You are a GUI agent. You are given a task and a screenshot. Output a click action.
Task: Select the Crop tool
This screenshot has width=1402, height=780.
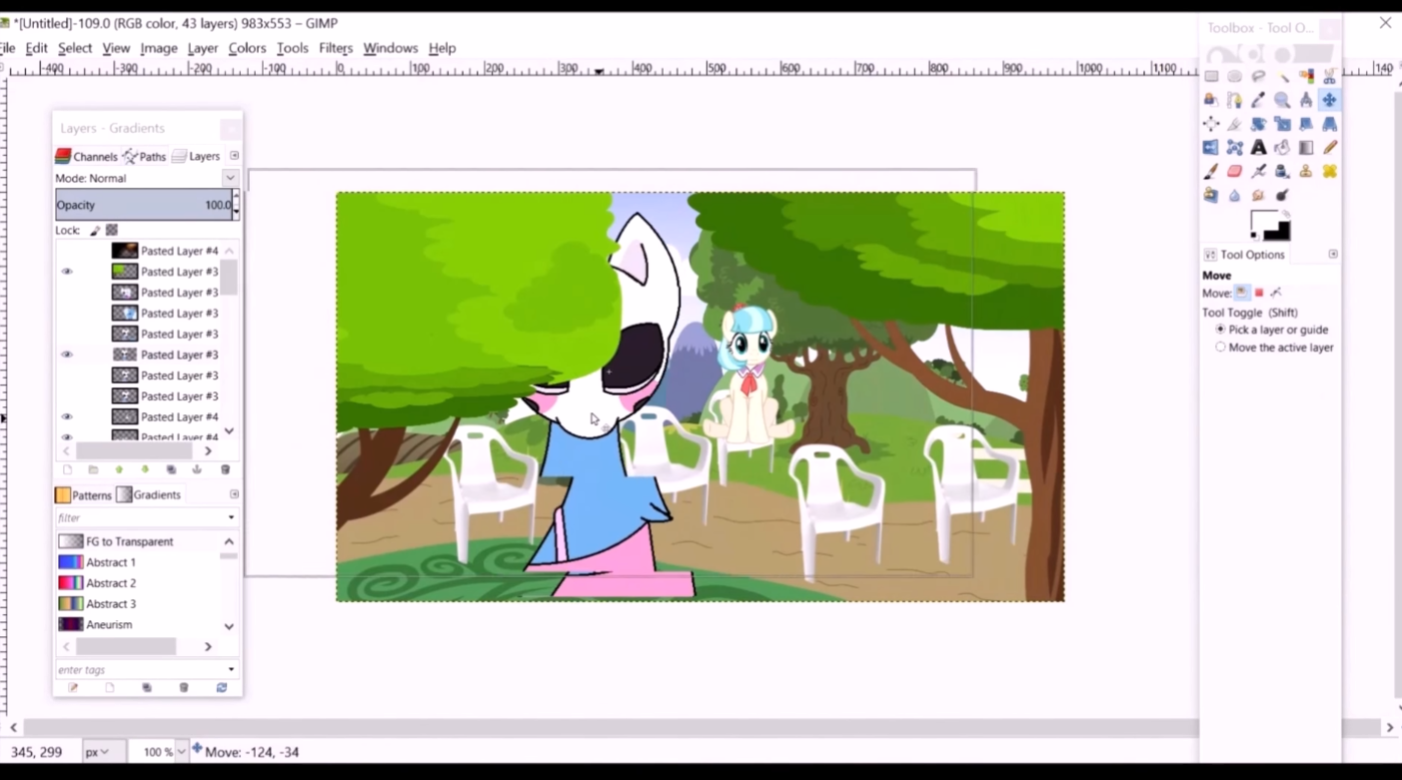point(1235,124)
